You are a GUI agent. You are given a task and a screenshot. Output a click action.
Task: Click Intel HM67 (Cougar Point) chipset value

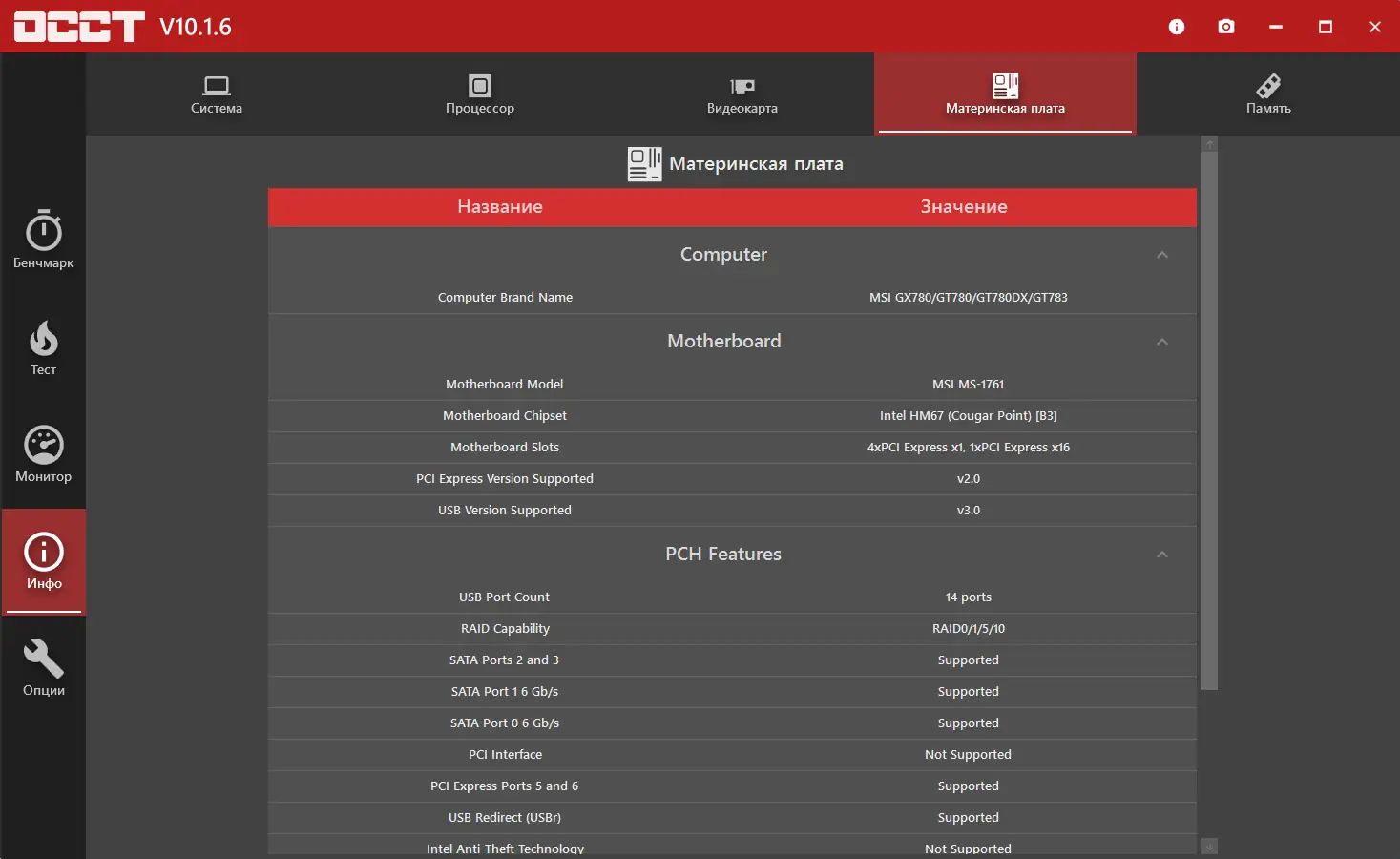tap(968, 416)
